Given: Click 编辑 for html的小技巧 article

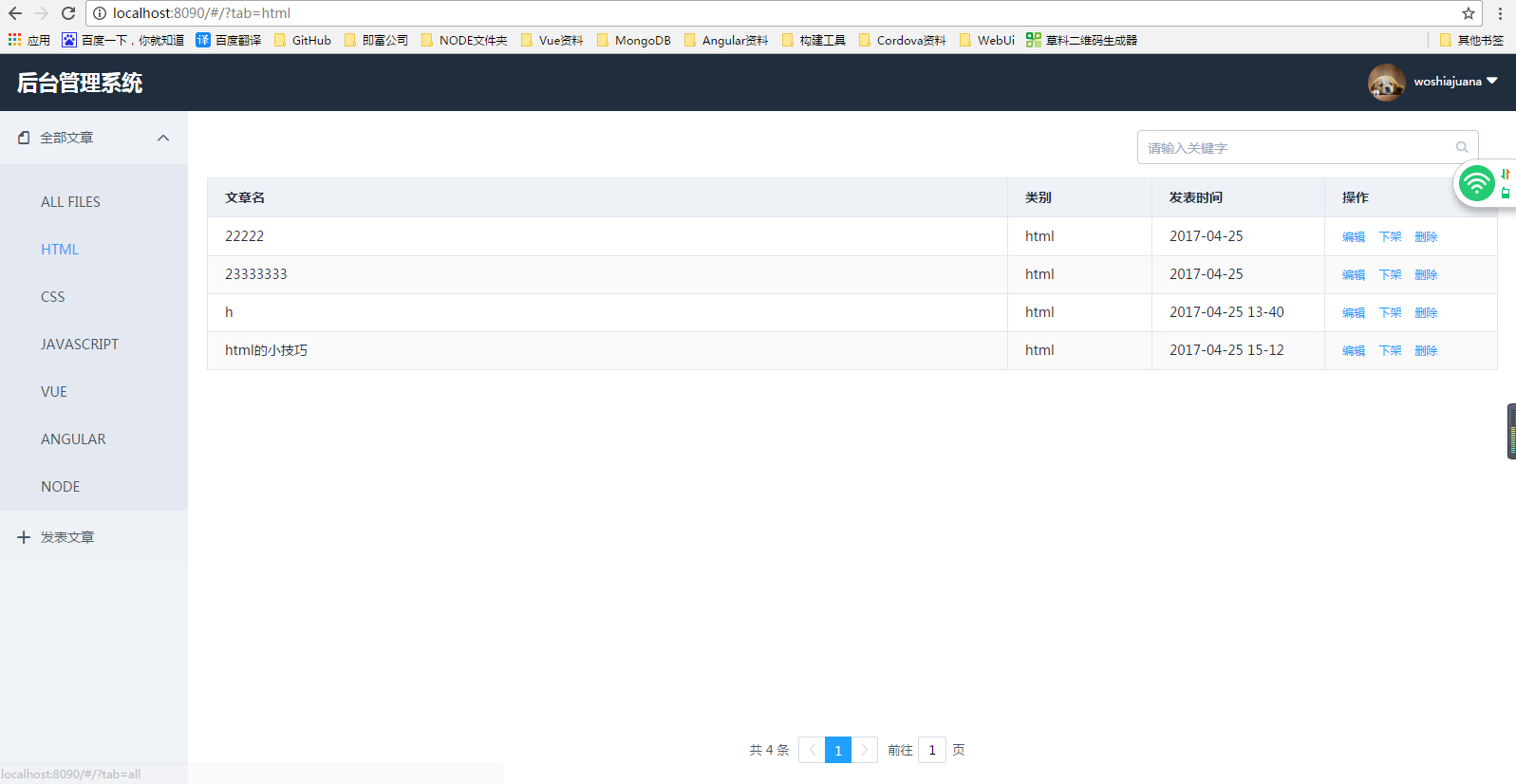Looking at the screenshot, I should pyautogui.click(x=1354, y=351).
